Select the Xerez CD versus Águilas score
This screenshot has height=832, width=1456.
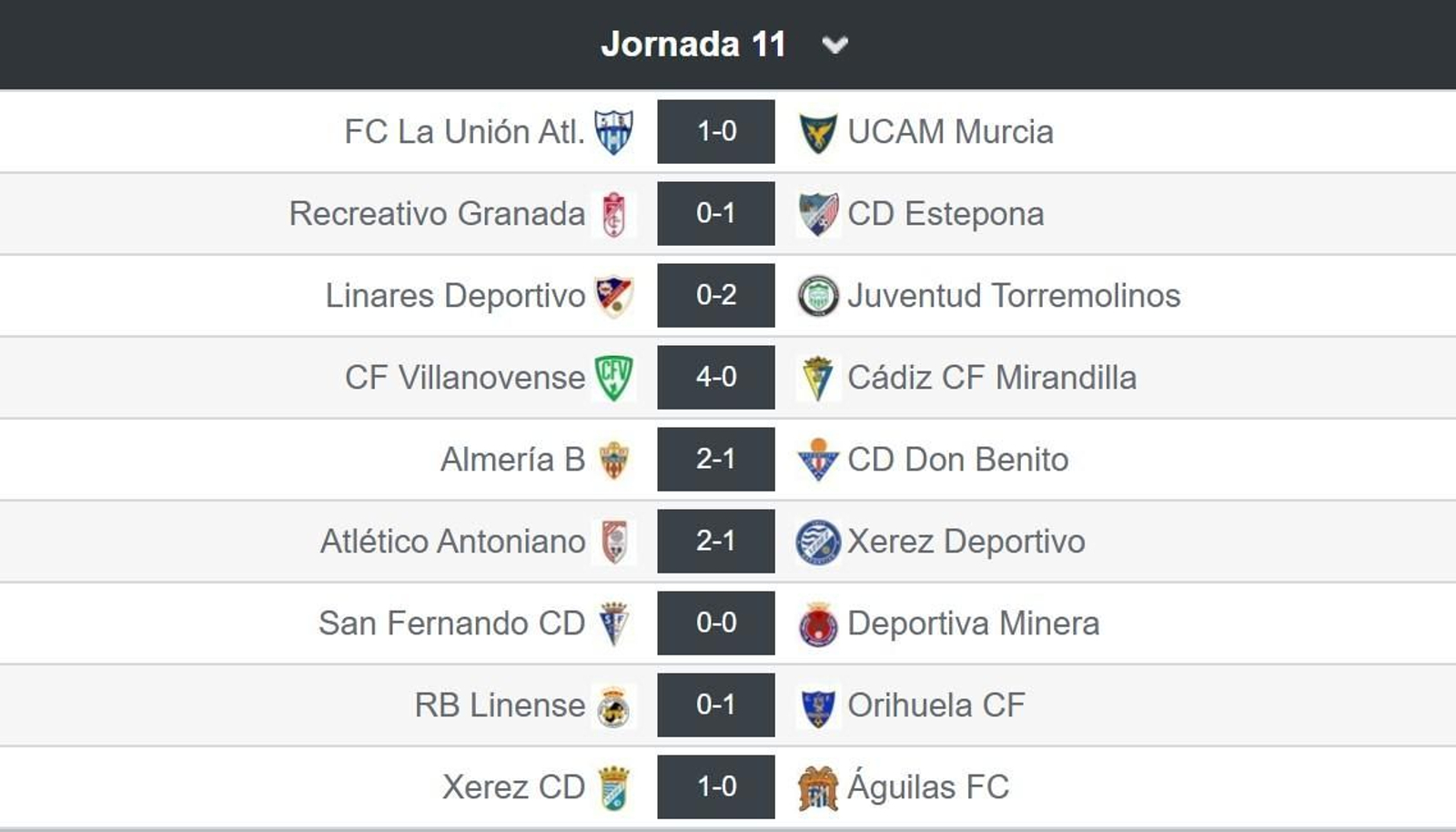pos(715,786)
